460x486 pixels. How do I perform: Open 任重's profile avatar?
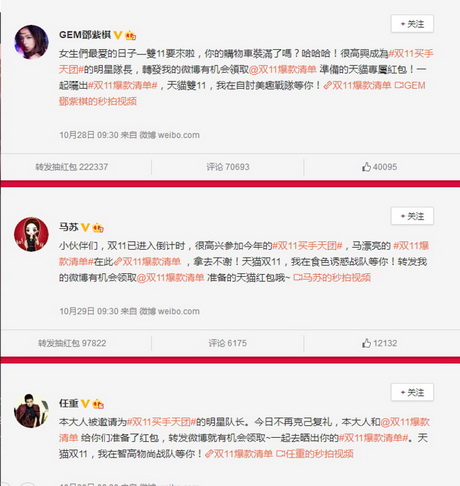tap(31, 411)
